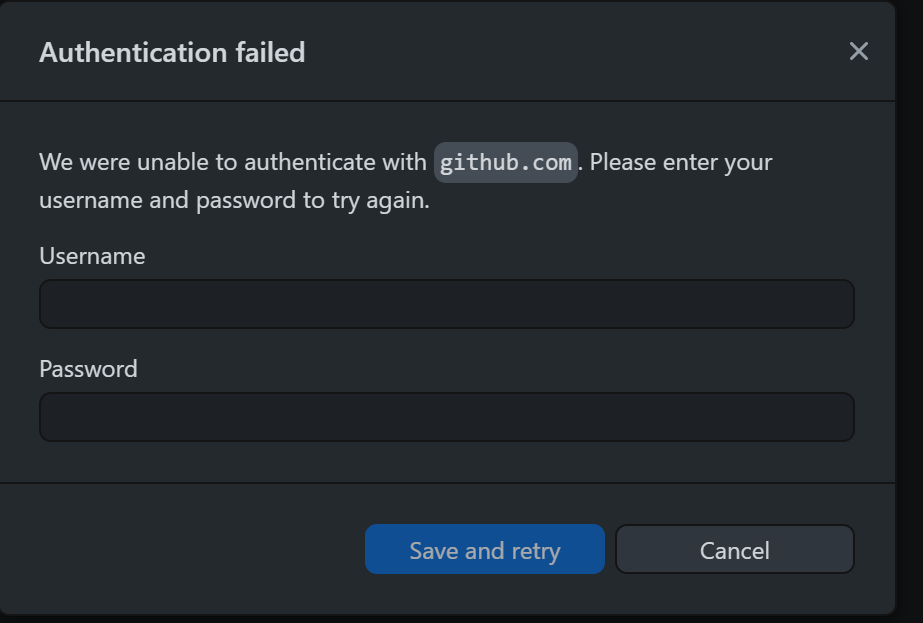Close the Authentication failed dialog

point(858,52)
